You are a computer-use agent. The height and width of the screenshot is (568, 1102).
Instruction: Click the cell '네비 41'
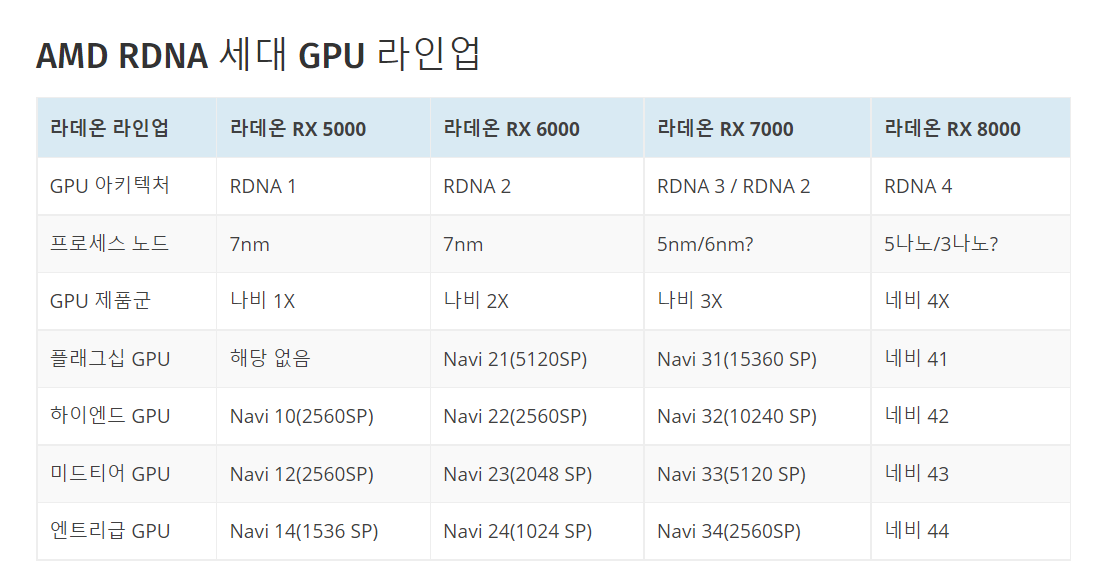coord(971,359)
